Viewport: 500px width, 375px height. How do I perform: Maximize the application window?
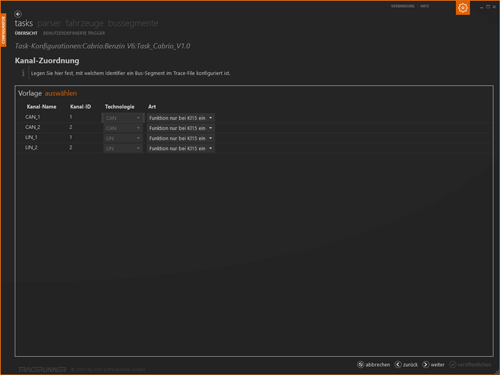488,7
